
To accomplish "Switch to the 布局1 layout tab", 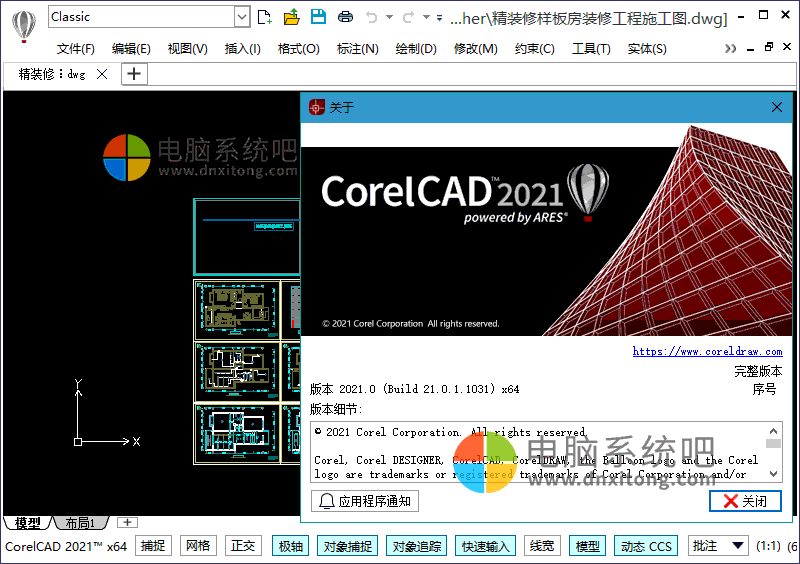I will tap(80, 523).
